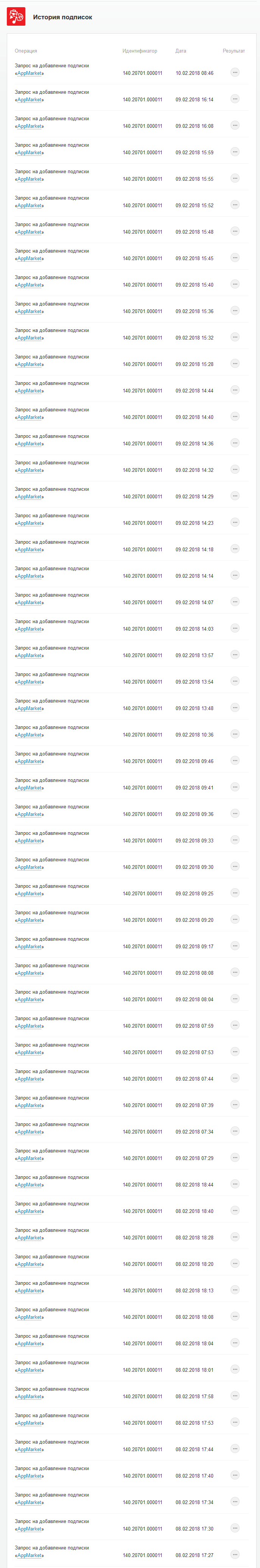The image size is (260, 1568).
Task: View result of 09.02.2018 14:44 request
Action: pos(235,389)
